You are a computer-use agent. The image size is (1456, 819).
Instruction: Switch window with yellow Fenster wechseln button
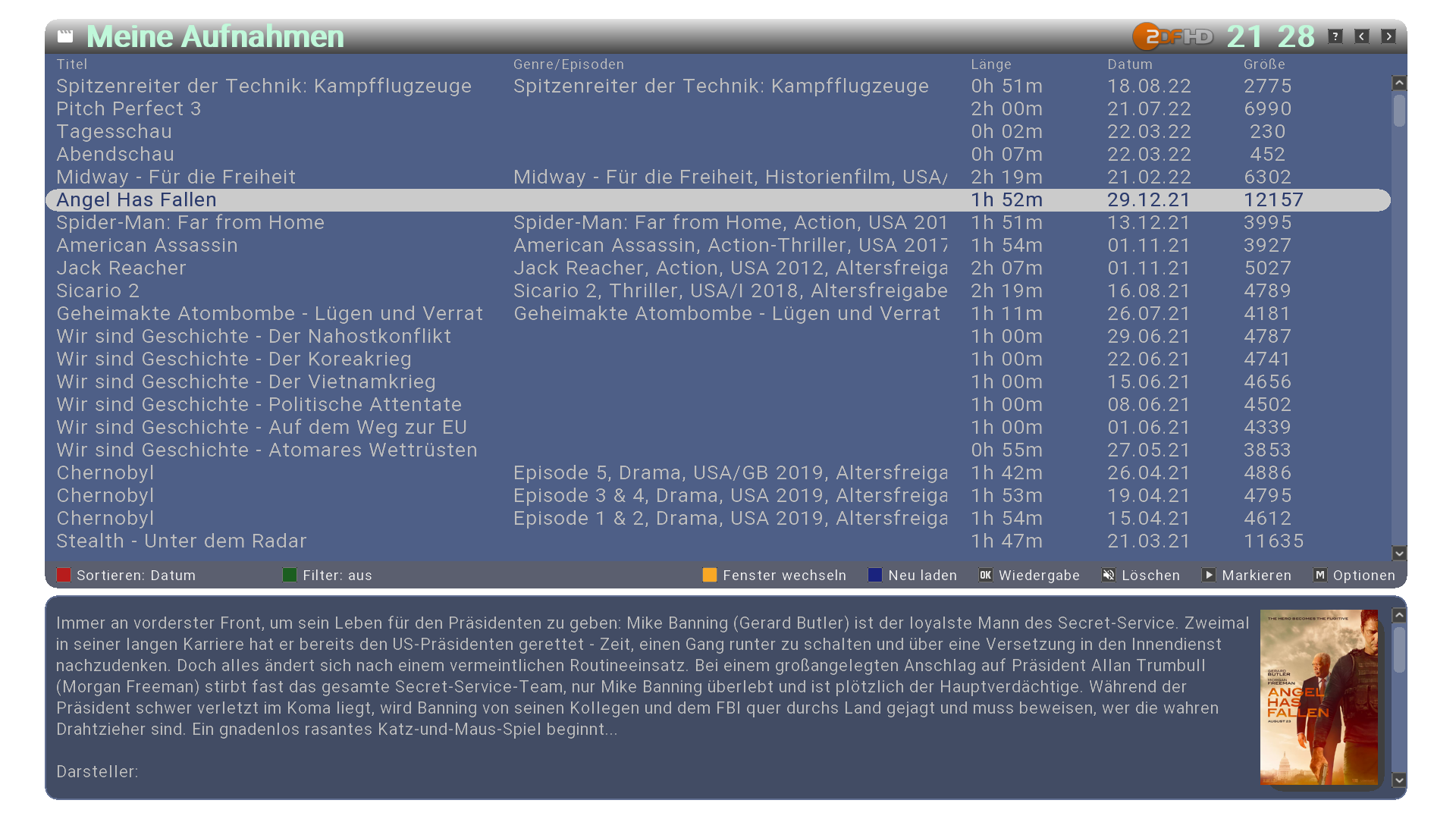tap(710, 576)
